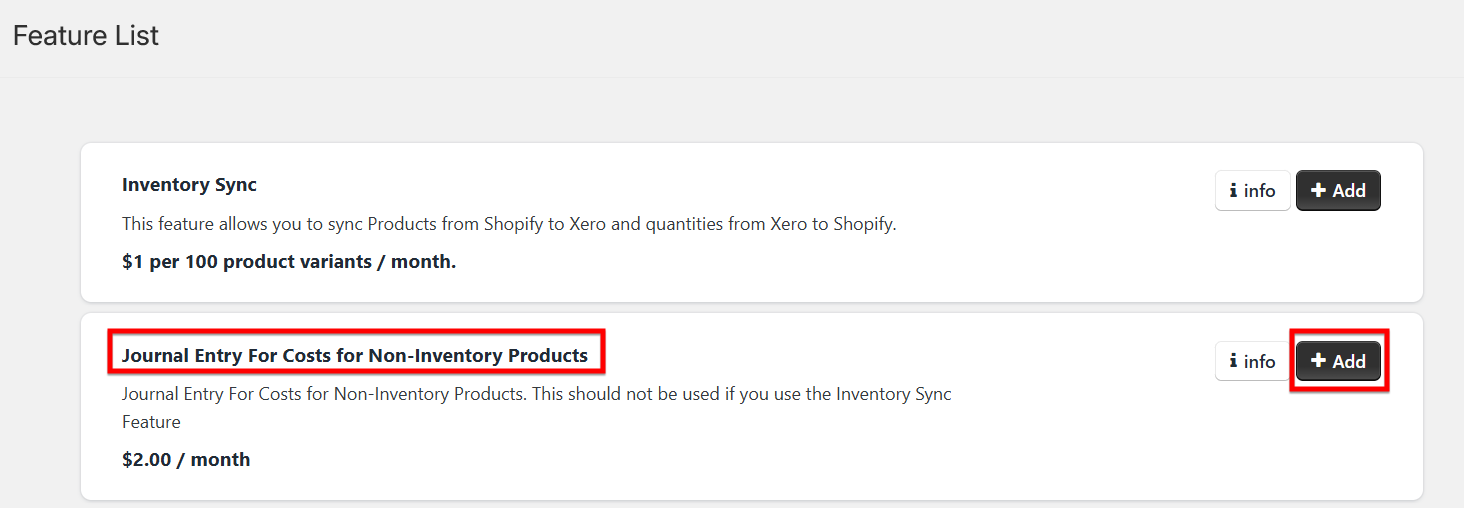The height and width of the screenshot is (508, 1464).
Task: Click the Journal Entry description mentioning Inventory Sync
Action: pyautogui.click(x=537, y=408)
